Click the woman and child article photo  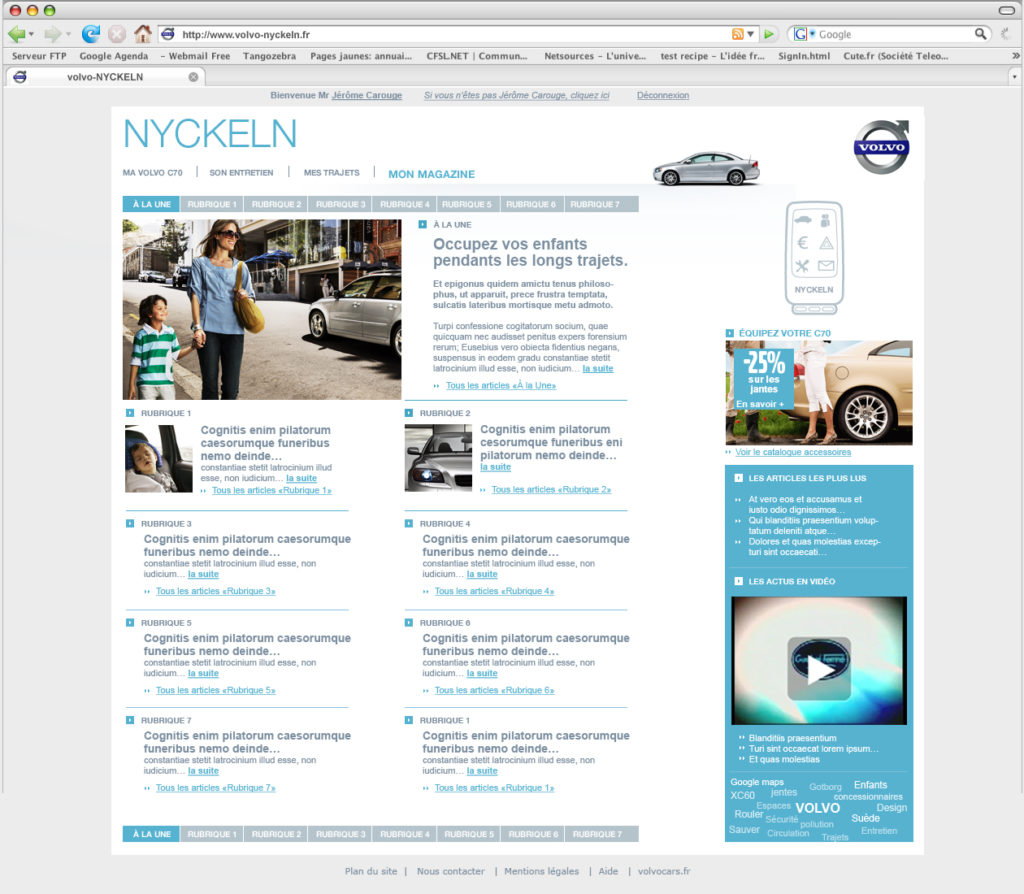[x=262, y=310]
